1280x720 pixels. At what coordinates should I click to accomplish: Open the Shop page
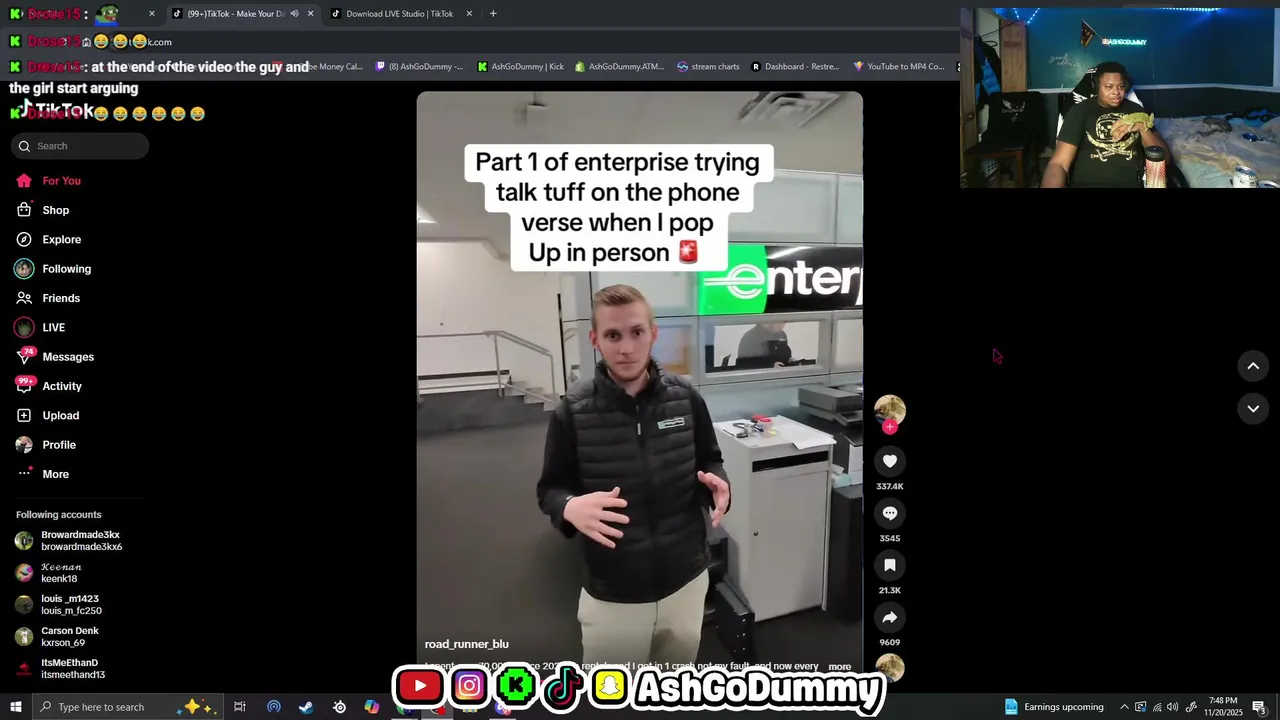(56, 210)
